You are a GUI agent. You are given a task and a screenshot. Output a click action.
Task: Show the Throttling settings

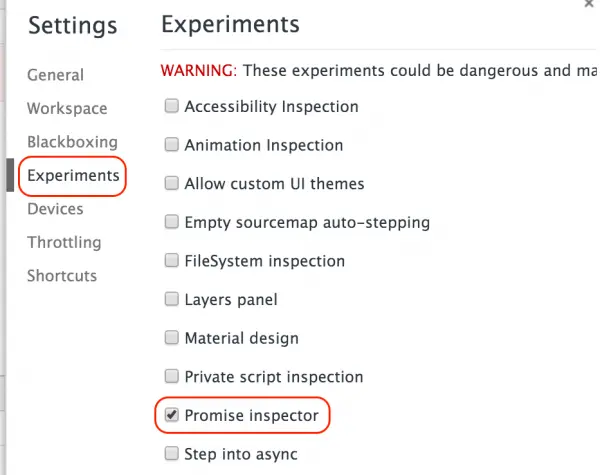(64, 242)
